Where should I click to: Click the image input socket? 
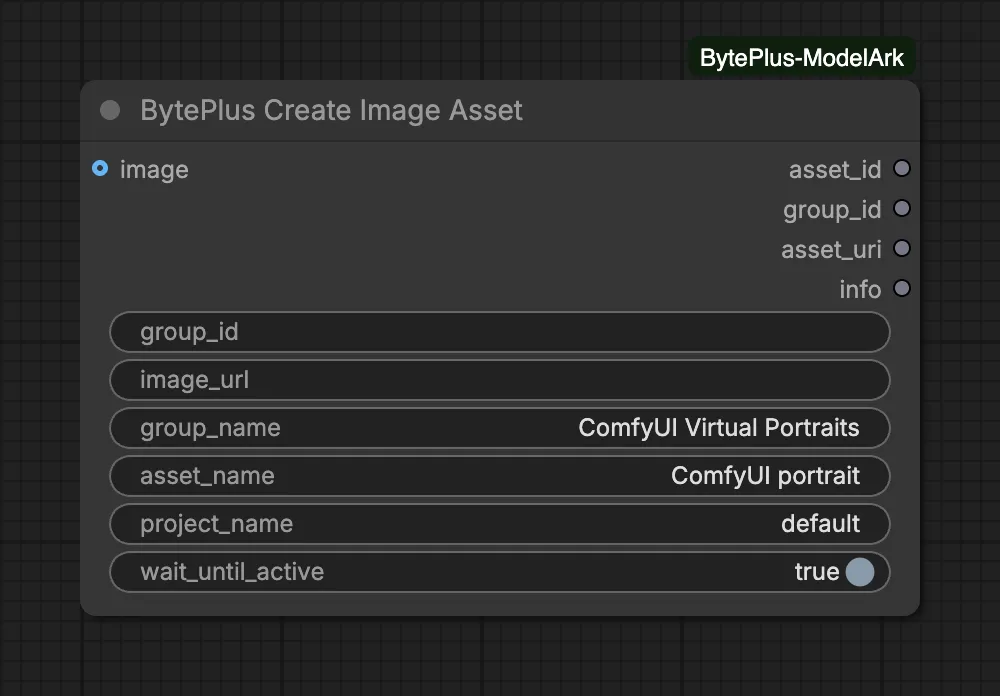[100, 168]
